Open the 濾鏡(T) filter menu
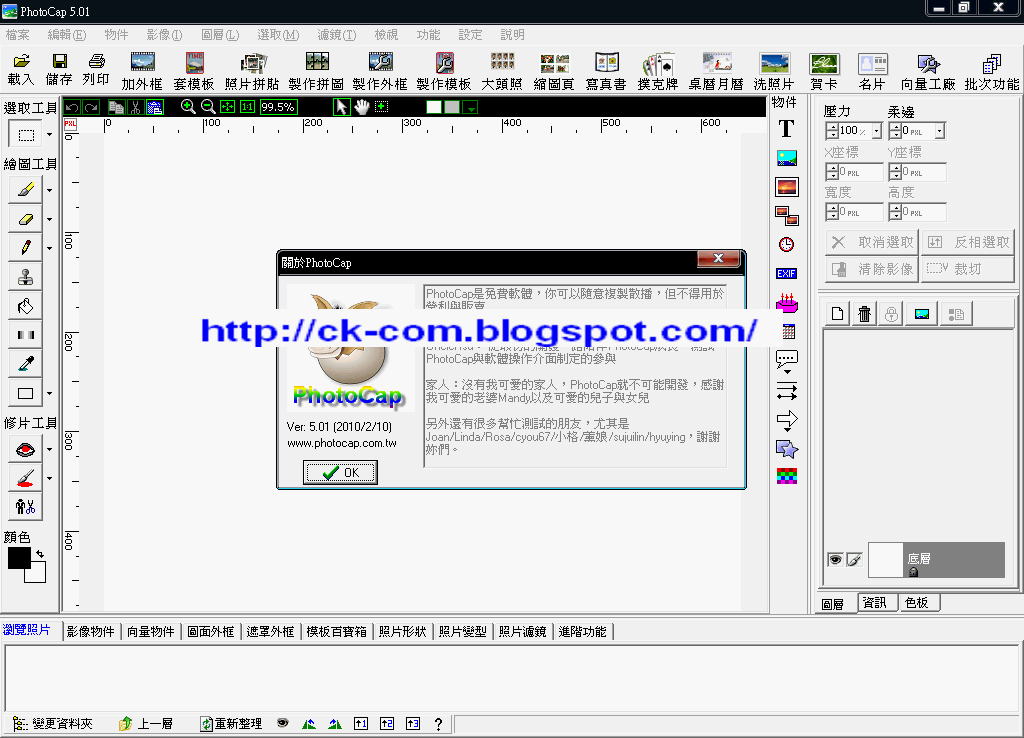Image resolution: width=1024 pixels, height=738 pixels. click(337, 35)
